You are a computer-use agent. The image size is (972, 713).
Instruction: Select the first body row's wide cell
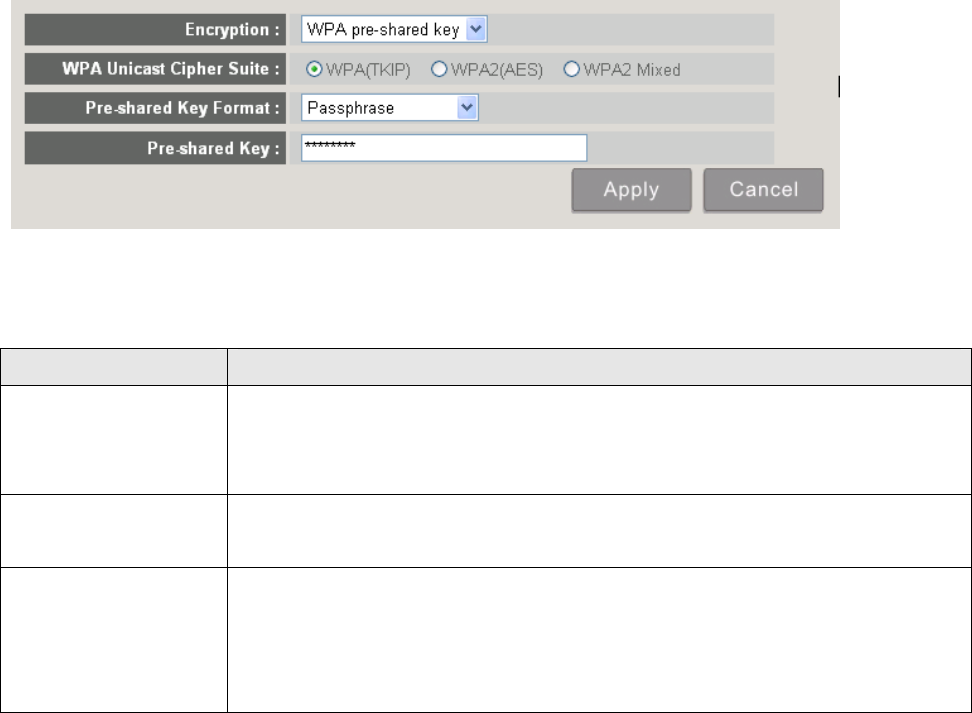pos(598,440)
